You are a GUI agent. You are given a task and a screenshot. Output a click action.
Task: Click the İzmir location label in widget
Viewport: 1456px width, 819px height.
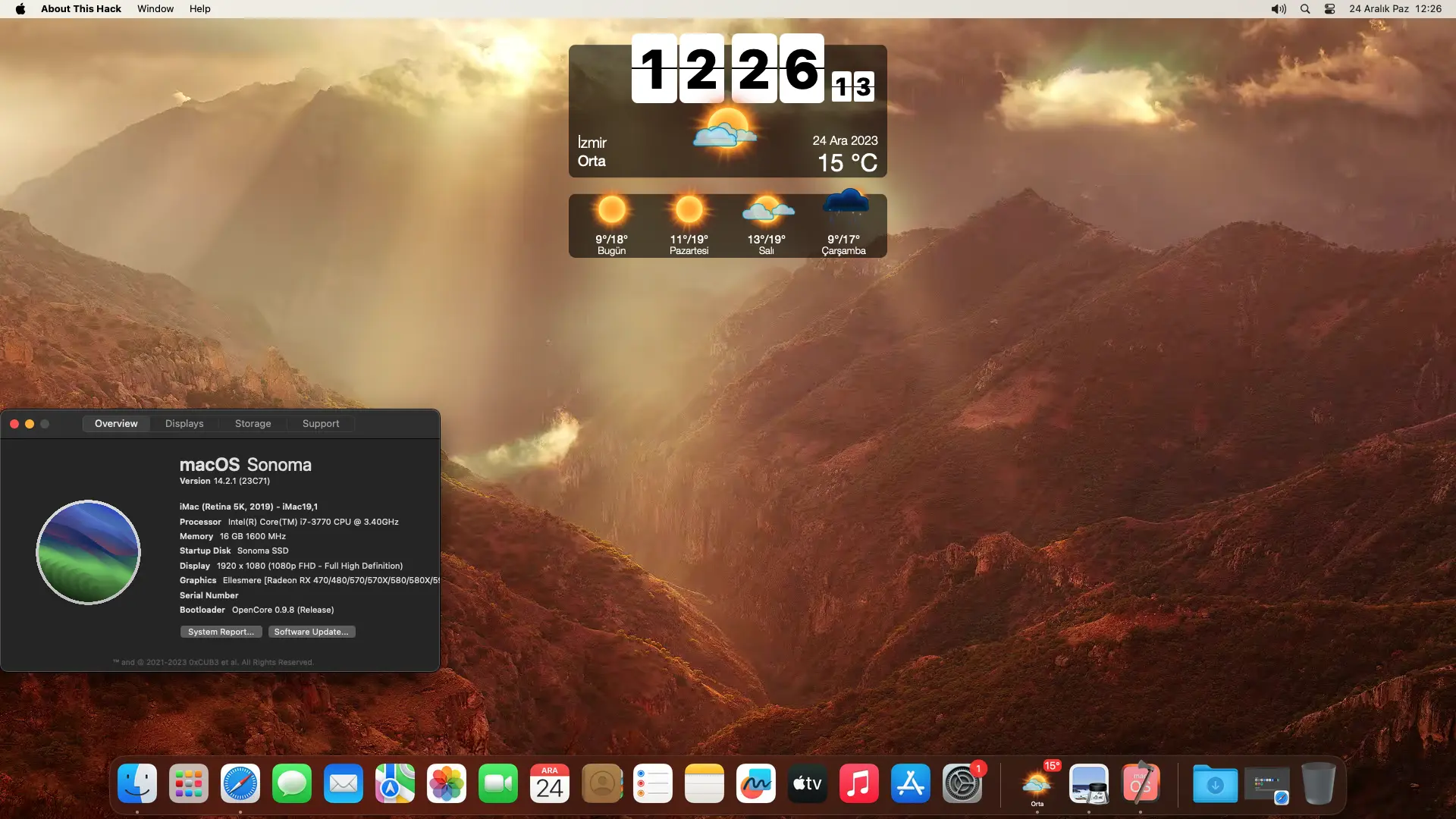(x=592, y=143)
